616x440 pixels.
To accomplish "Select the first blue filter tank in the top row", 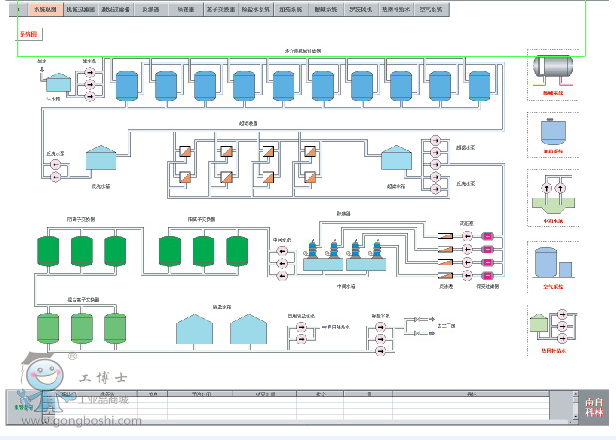I will 127,86.
